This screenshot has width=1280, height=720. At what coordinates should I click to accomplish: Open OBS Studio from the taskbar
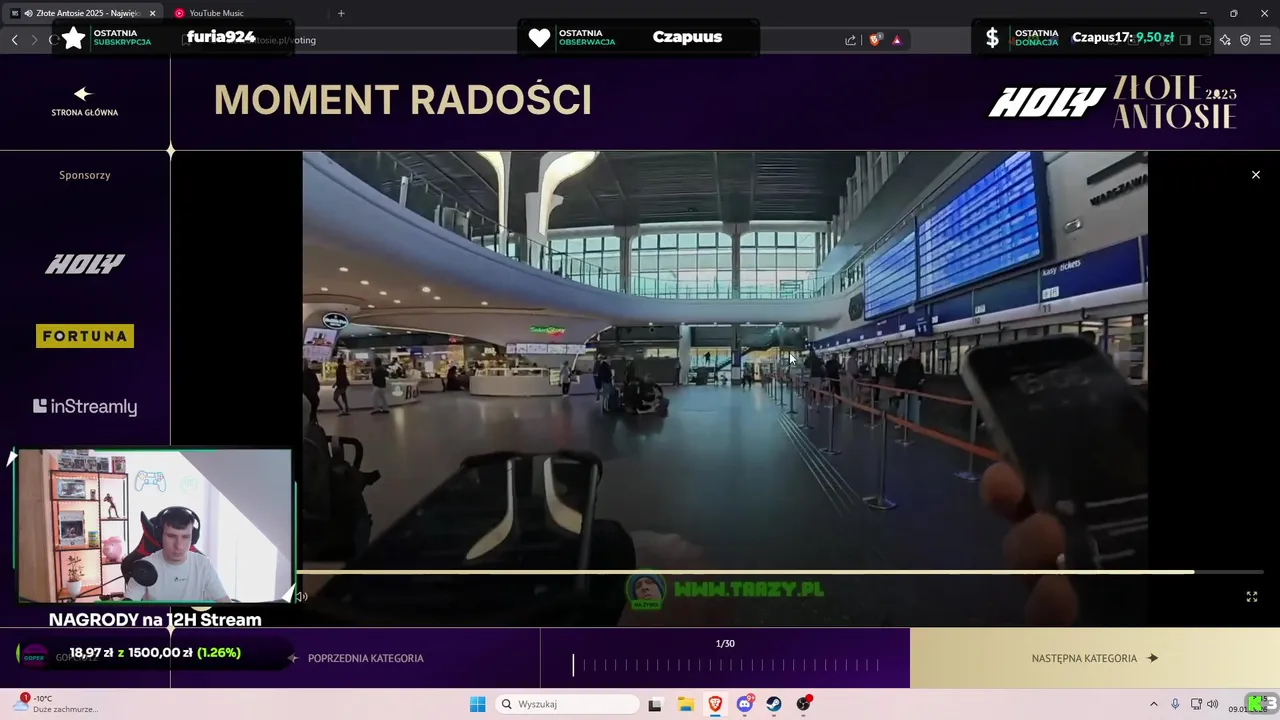803,704
